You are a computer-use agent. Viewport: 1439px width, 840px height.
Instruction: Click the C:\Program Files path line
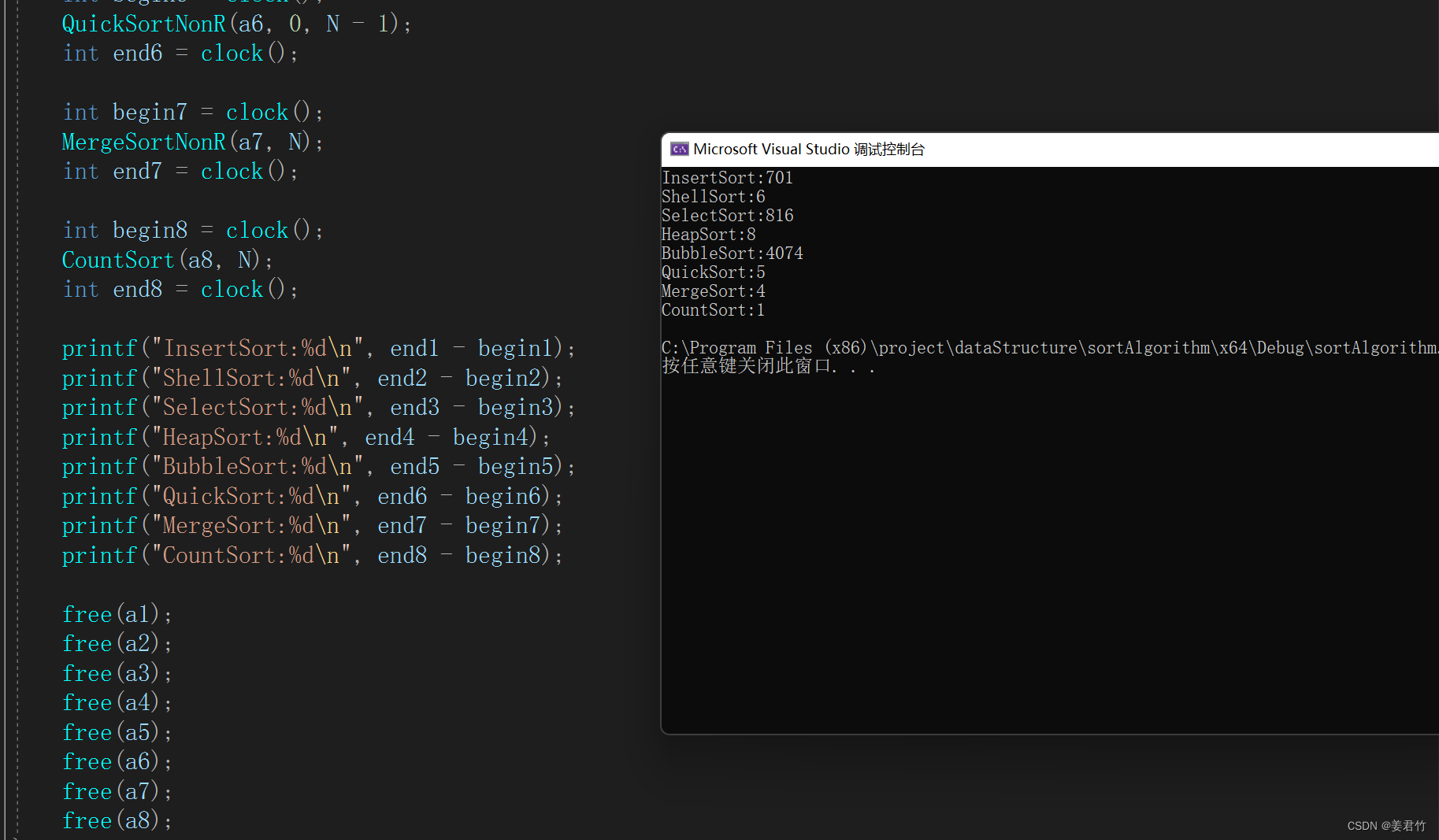[1050, 348]
